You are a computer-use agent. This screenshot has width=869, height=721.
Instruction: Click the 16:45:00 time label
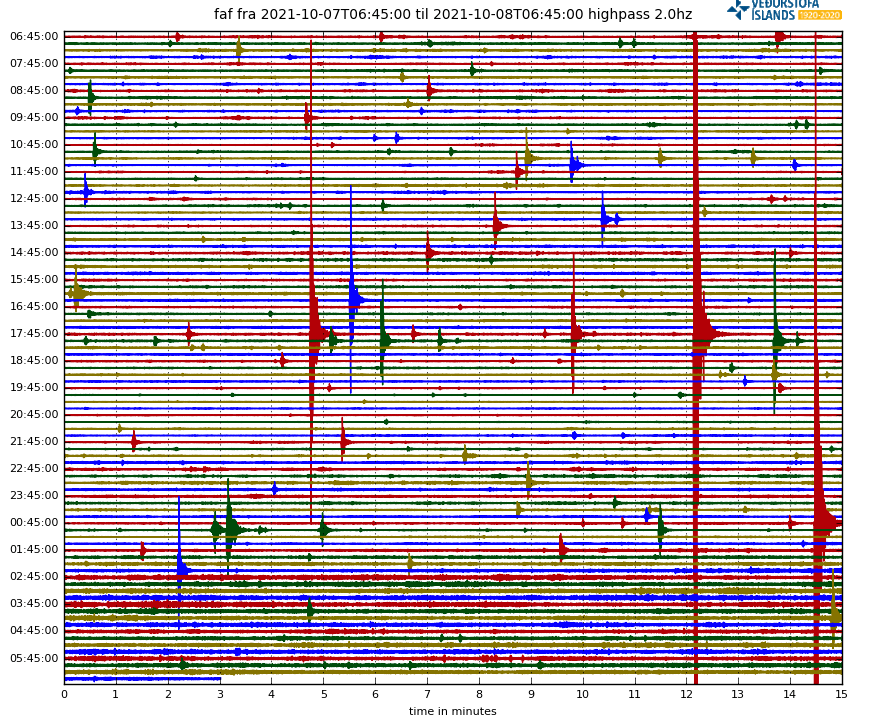pyautogui.click(x=34, y=306)
